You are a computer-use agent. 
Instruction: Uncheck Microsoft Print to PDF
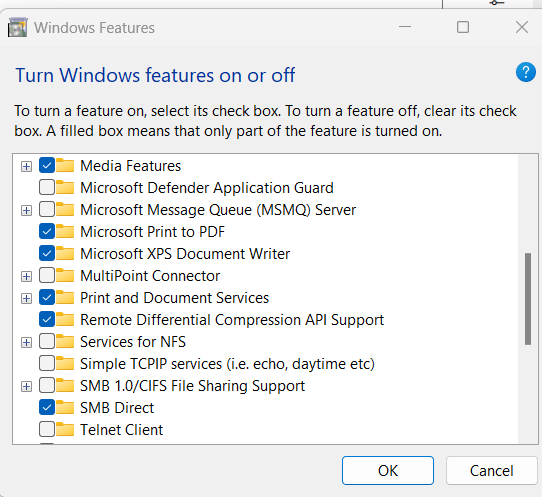pos(47,231)
